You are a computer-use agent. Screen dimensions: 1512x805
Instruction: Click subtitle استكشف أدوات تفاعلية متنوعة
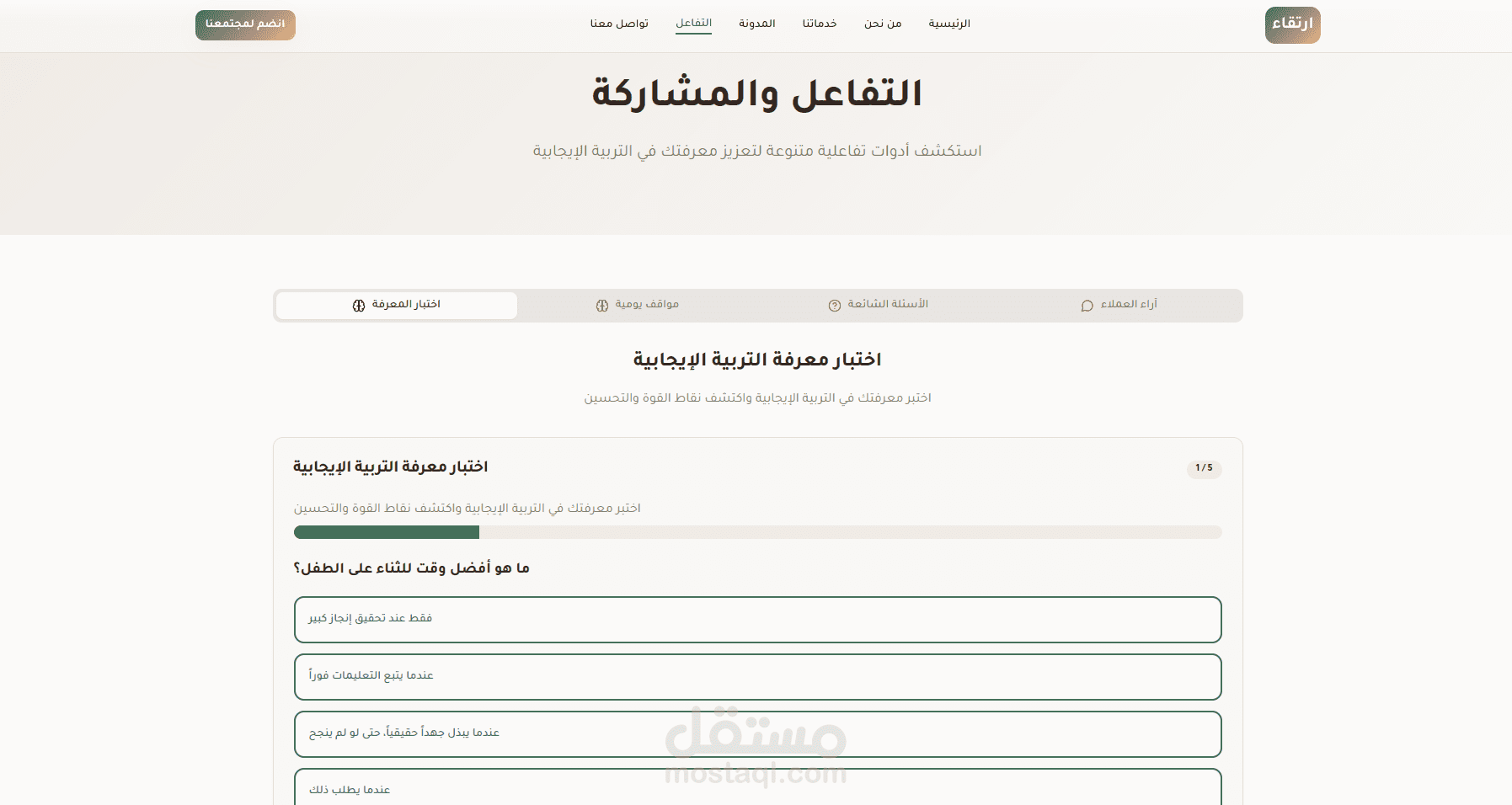click(x=757, y=151)
